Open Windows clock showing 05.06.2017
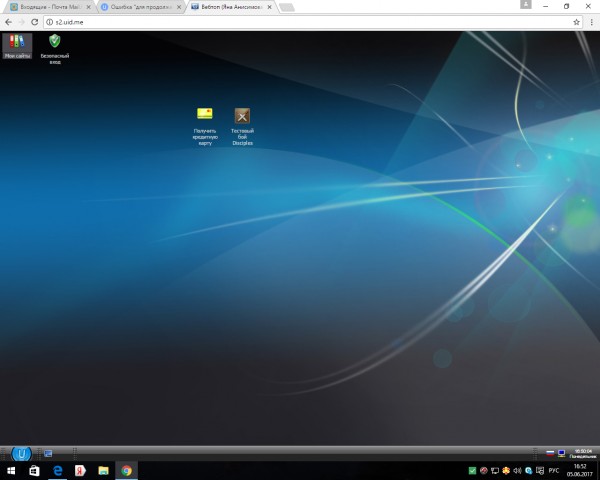 (x=580, y=470)
